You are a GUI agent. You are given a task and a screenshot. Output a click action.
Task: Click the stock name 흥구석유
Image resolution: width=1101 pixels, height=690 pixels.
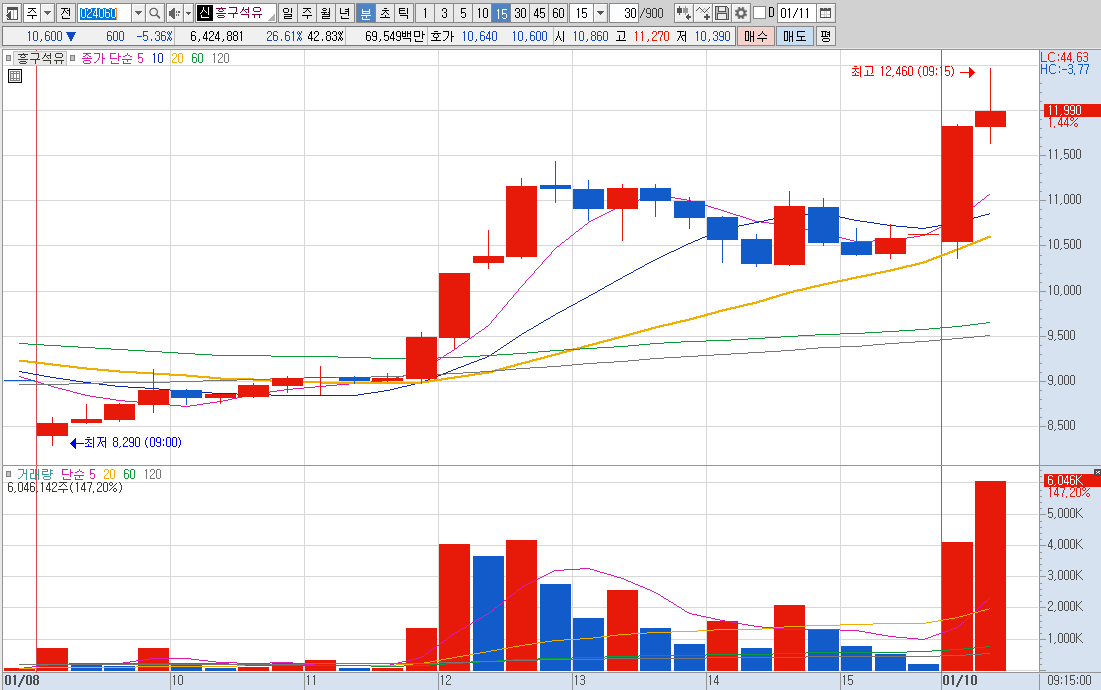(x=239, y=13)
